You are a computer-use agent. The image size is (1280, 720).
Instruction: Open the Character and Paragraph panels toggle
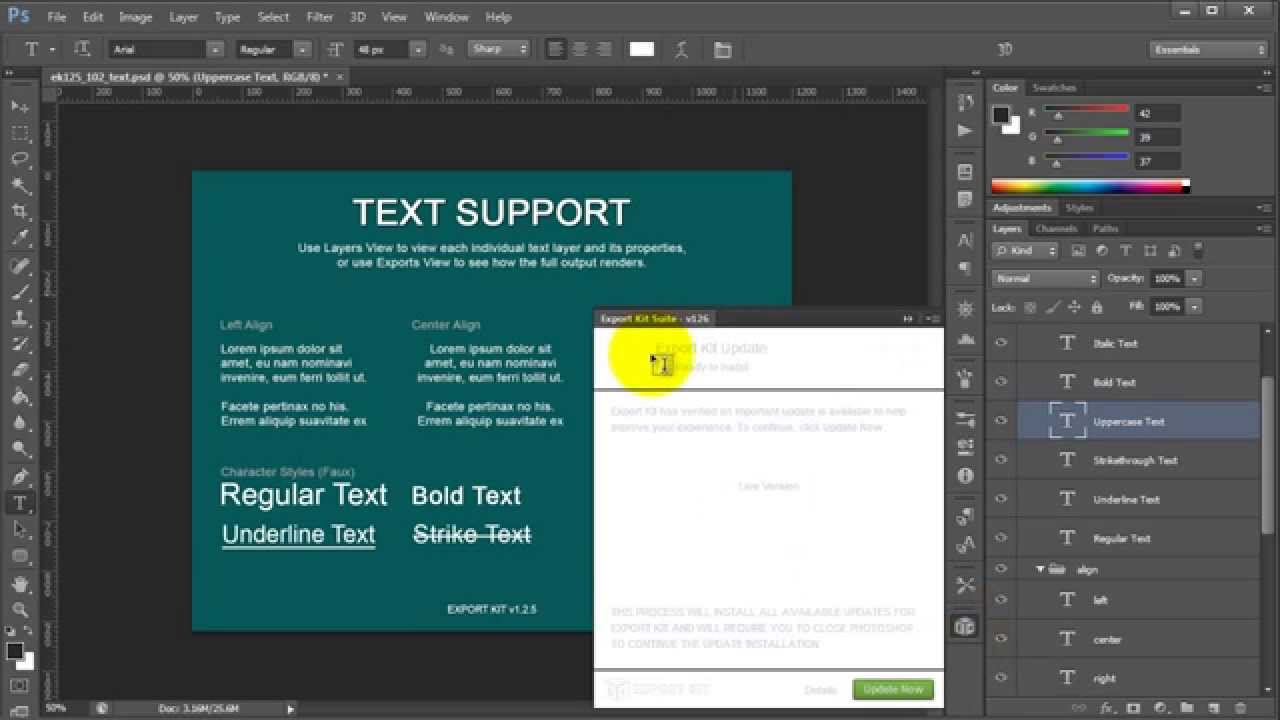click(x=722, y=49)
